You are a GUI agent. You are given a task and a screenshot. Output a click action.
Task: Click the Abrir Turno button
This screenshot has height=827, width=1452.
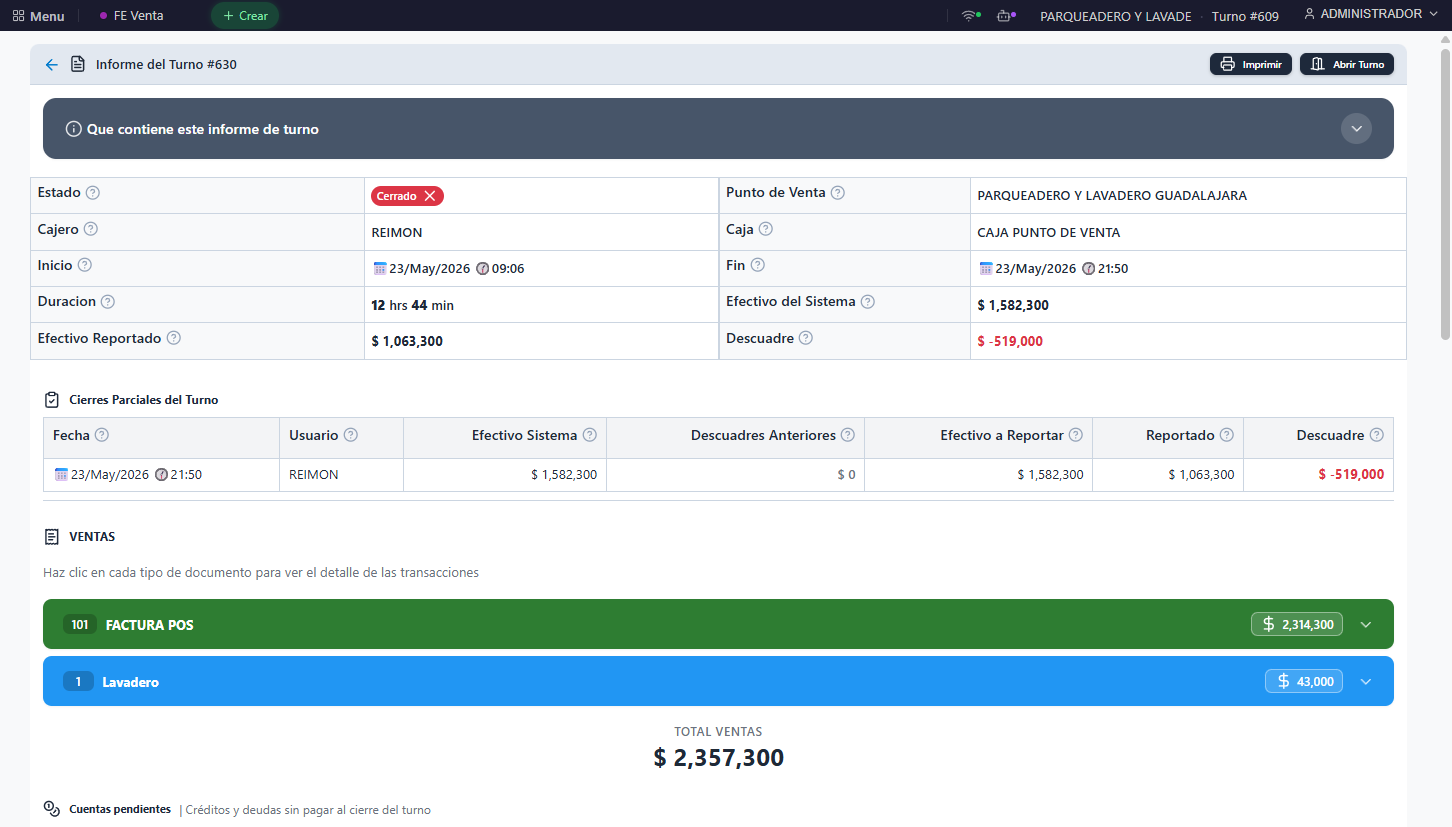tap(1347, 64)
